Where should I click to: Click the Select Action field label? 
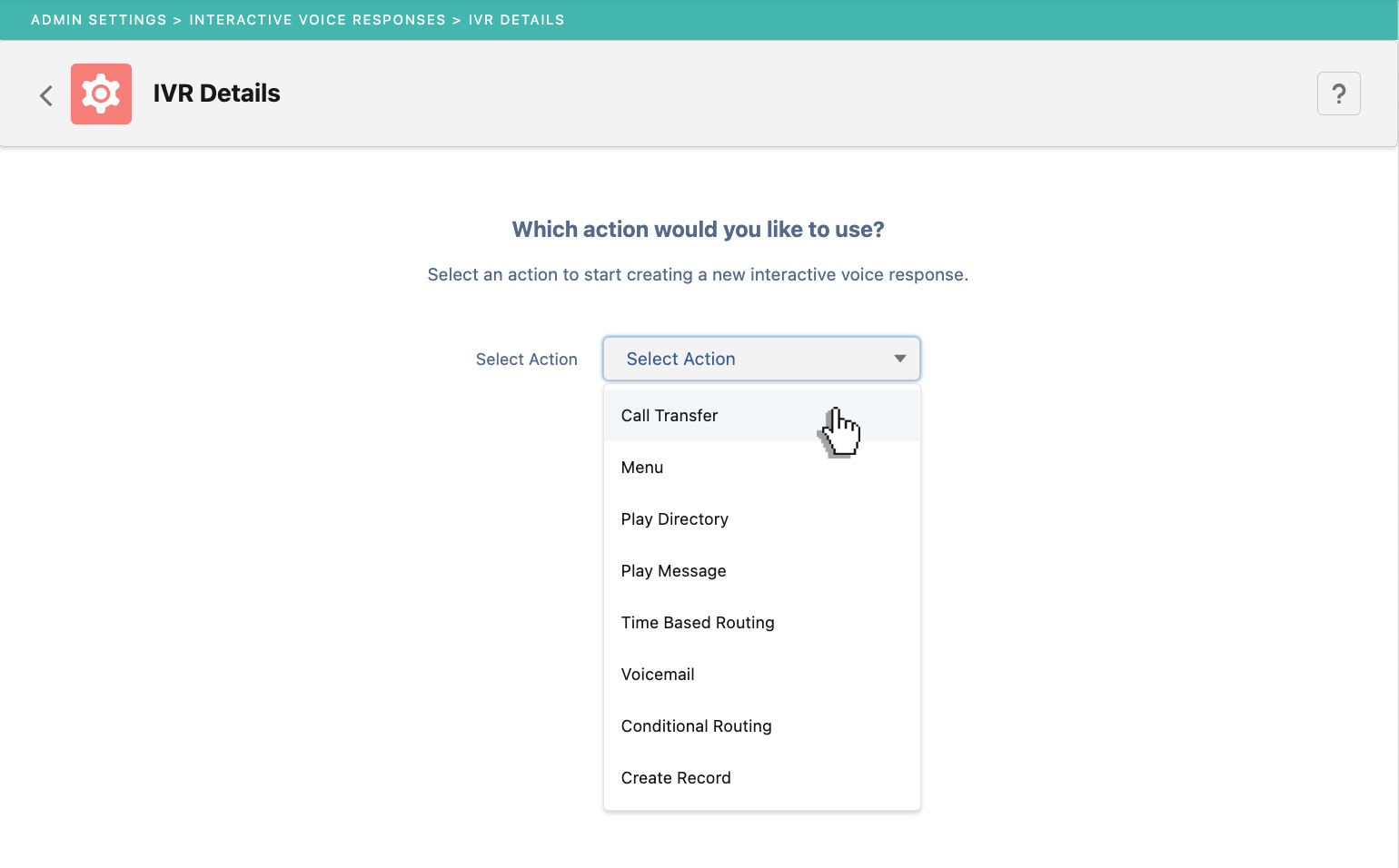coord(526,359)
